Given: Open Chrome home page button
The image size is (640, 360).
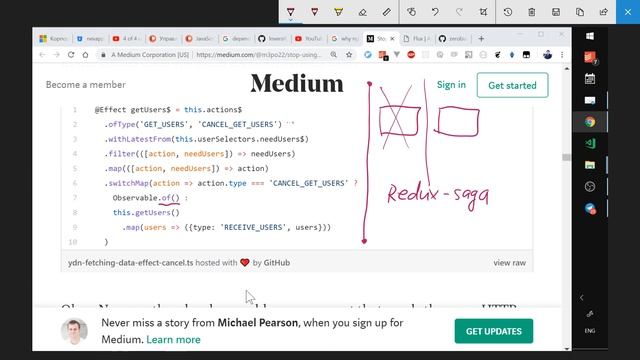Looking at the screenshot, I should click(x=85, y=55).
